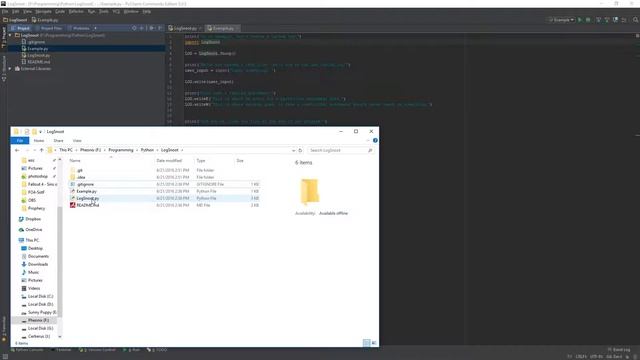The width and height of the screenshot is (640, 360).
Task: Select README.md in Explorer file list
Action: pos(87,205)
